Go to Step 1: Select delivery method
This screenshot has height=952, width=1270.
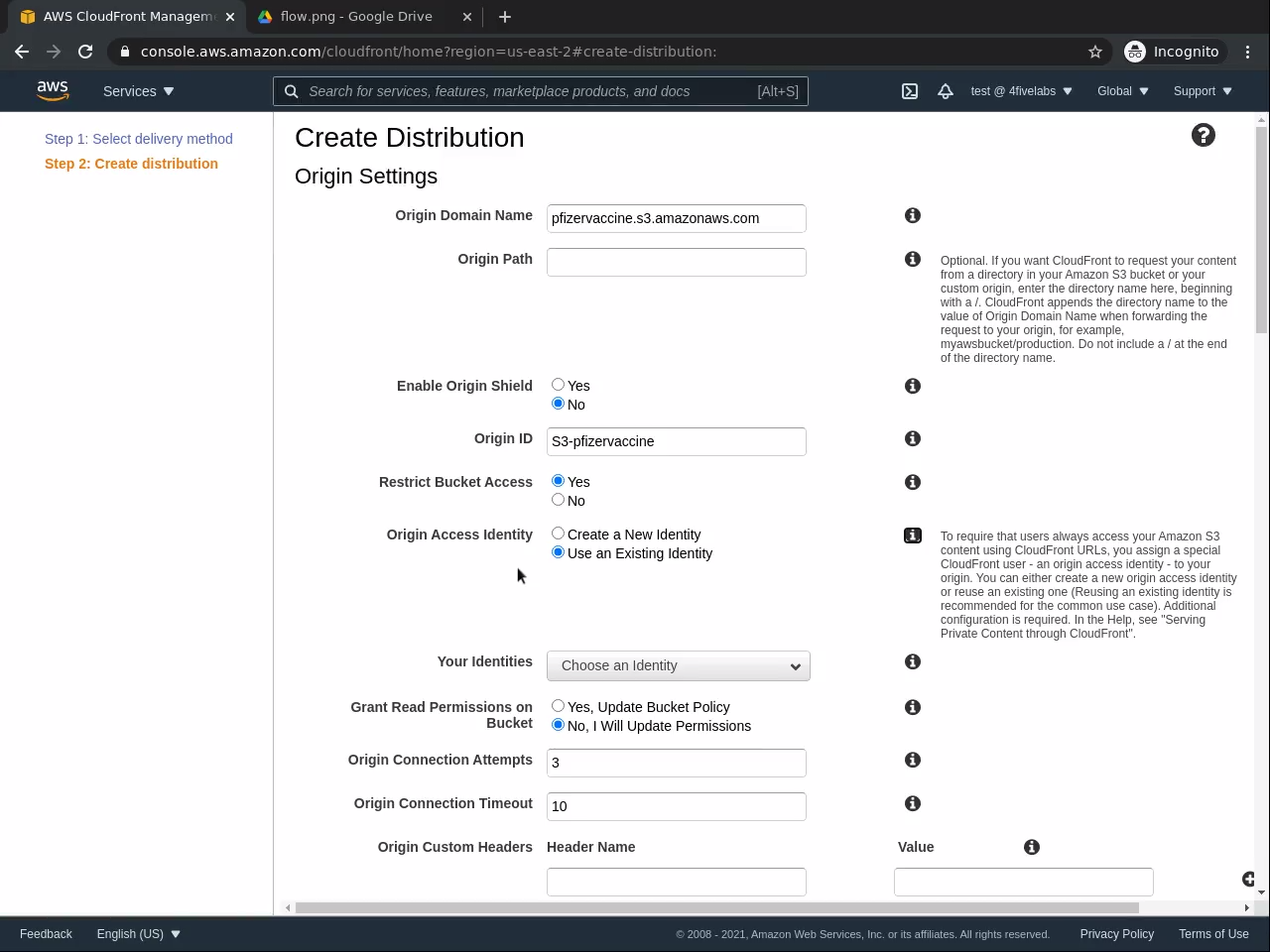click(x=139, y=139)
